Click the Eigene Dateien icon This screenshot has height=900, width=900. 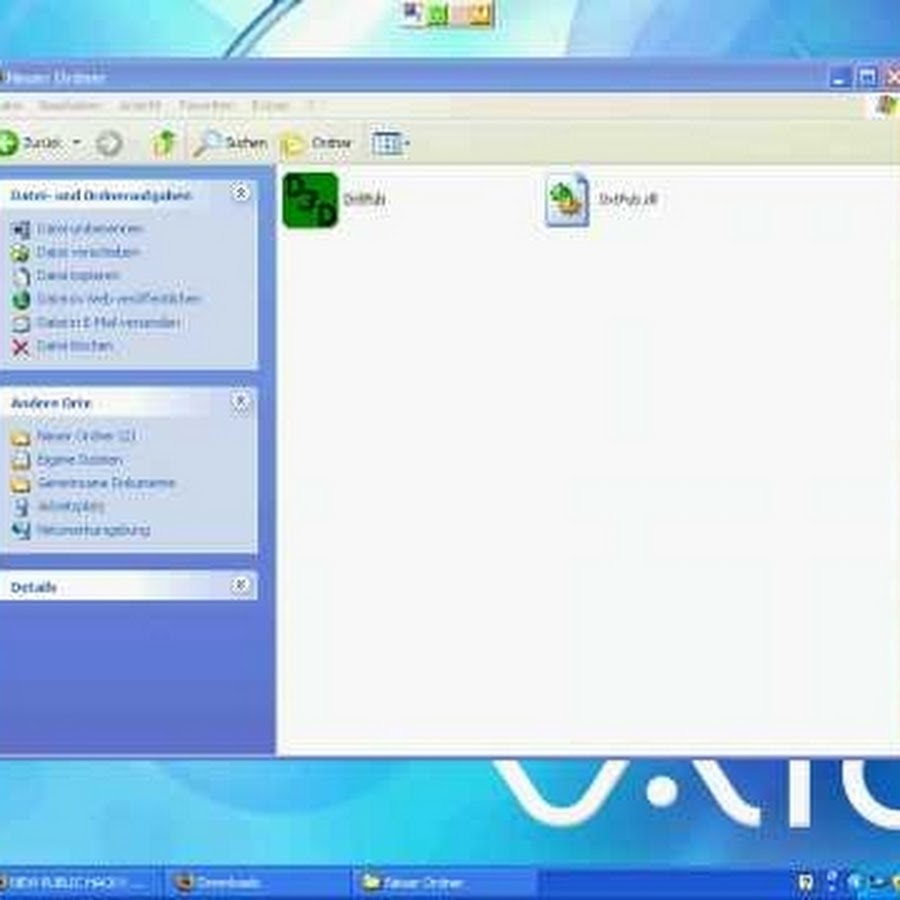pyautogui.click(x=21, y=461)
